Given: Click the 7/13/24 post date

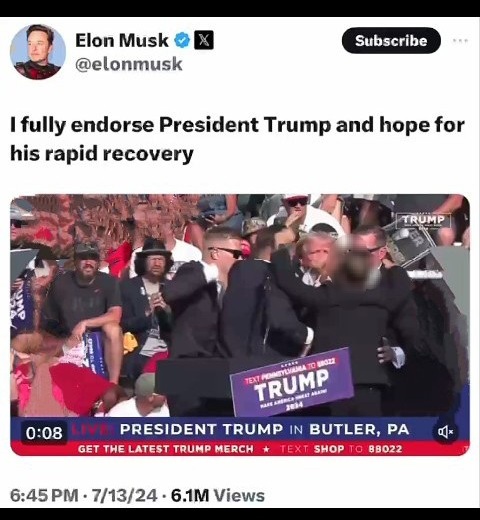Looking at the screenshot, I should [x=124, y=496].
